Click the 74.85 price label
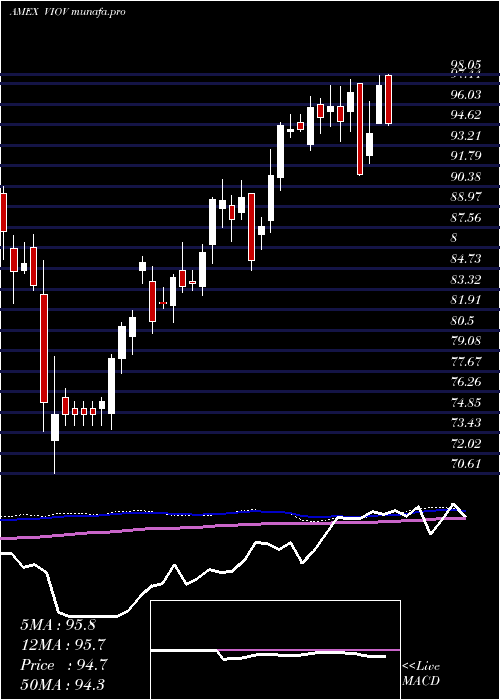 (466, 403)
